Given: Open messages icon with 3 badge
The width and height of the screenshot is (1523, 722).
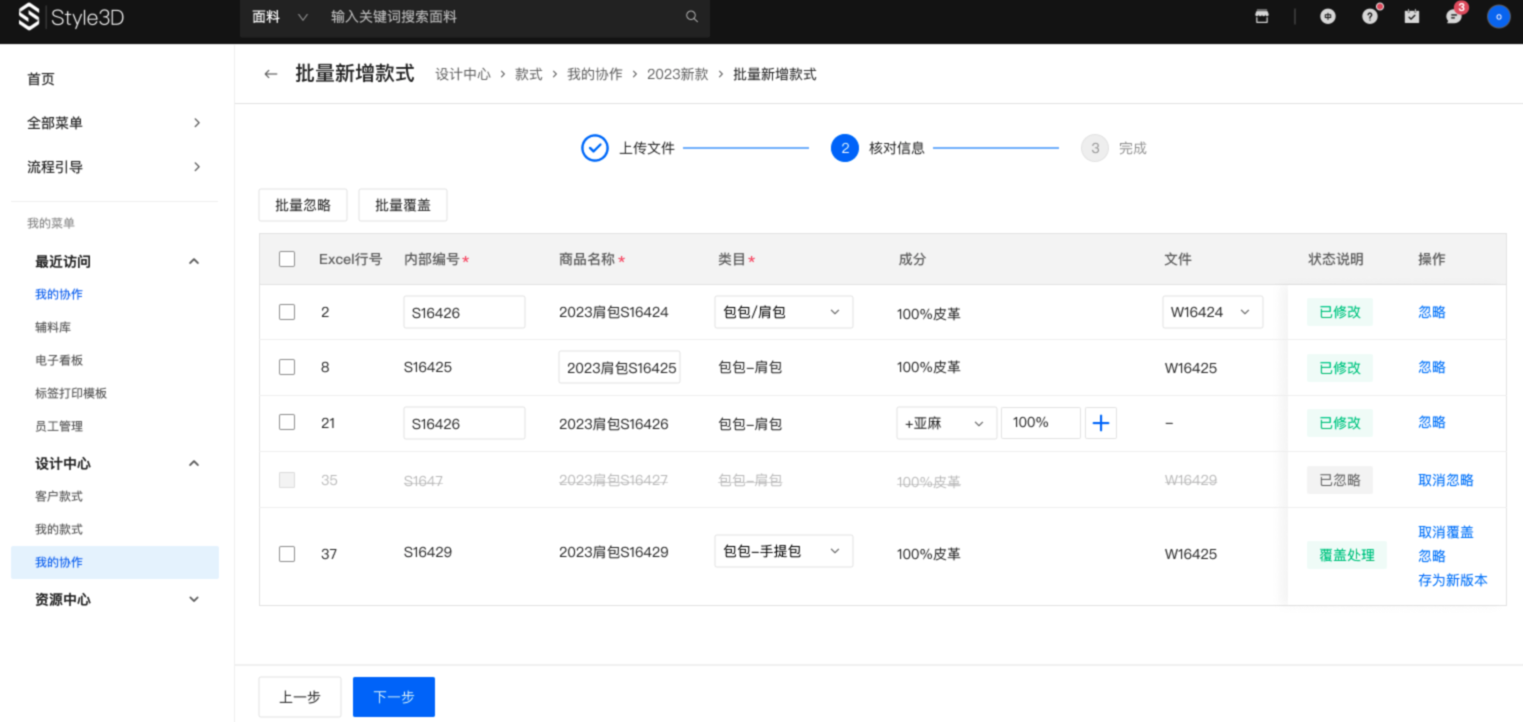Looking at the screenshot, I should 1454,17.
